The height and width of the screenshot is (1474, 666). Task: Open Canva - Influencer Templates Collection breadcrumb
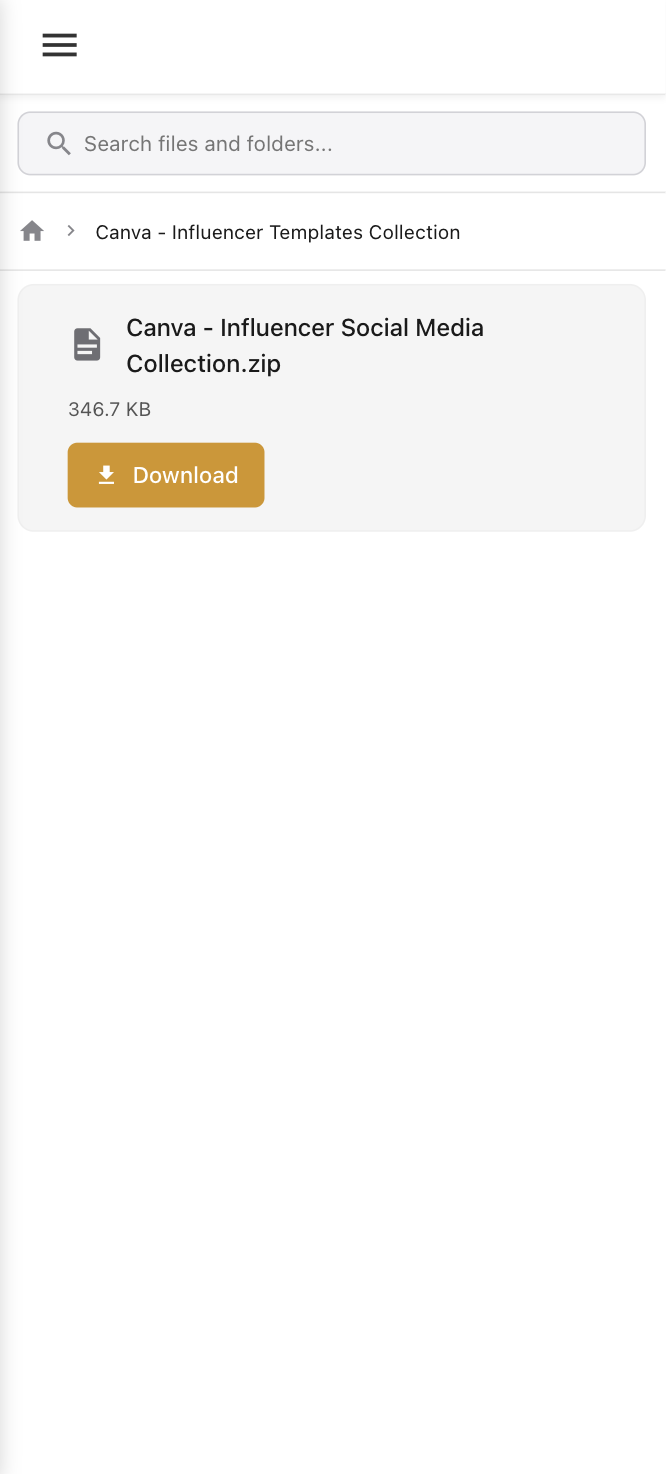pos(278,232)
